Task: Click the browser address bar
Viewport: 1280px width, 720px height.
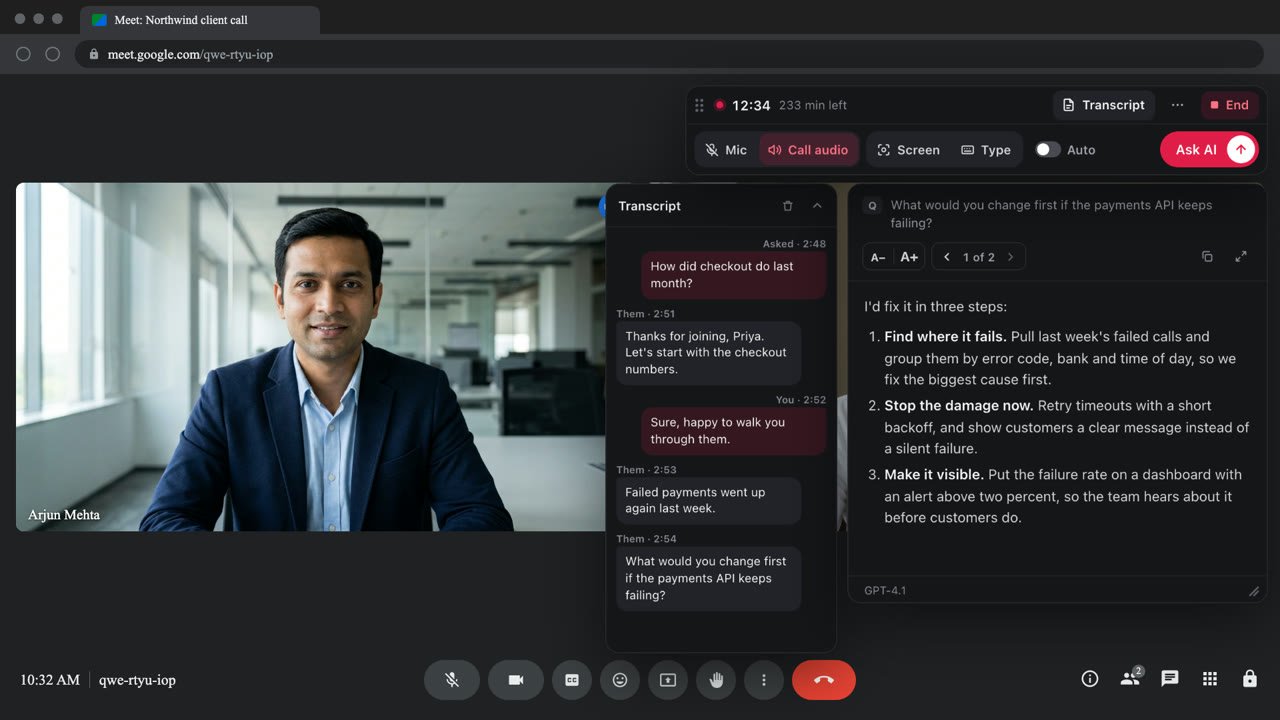Action: [669, 54]
